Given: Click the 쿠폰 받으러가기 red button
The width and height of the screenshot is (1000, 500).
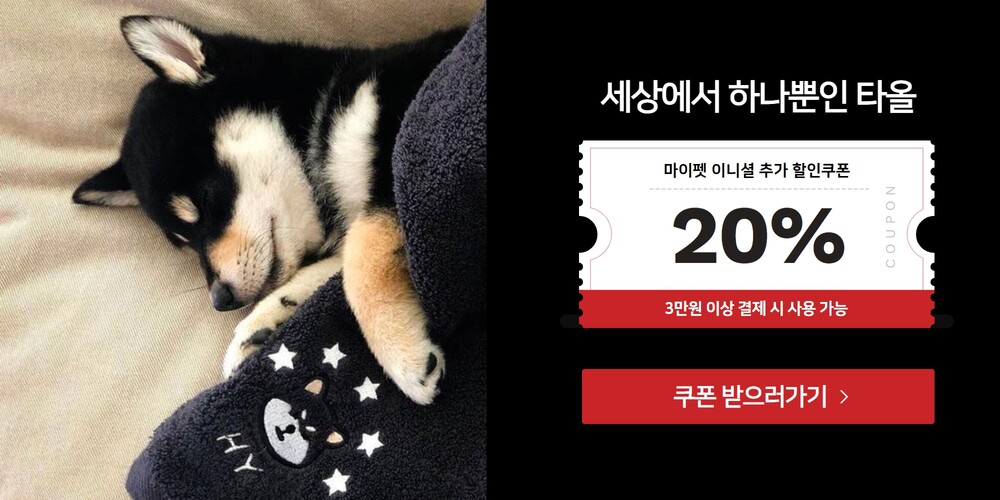Looking at the screenshot, I should point(758,396).
